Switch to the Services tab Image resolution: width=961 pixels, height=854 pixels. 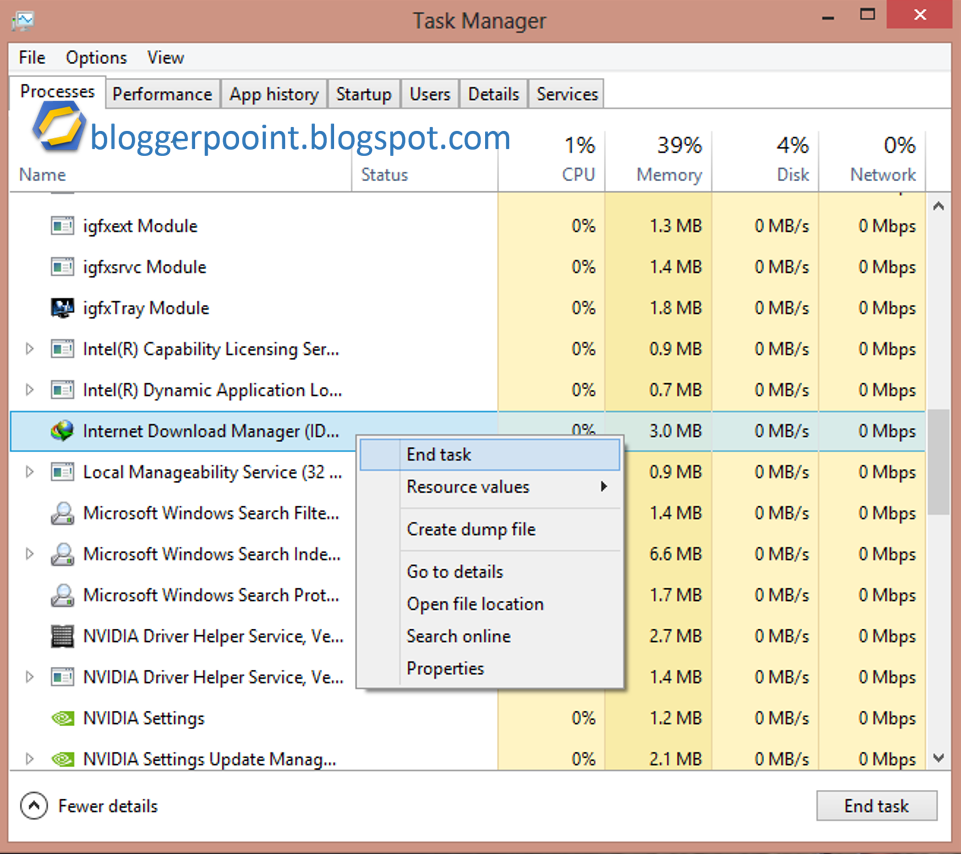[567, 94]
